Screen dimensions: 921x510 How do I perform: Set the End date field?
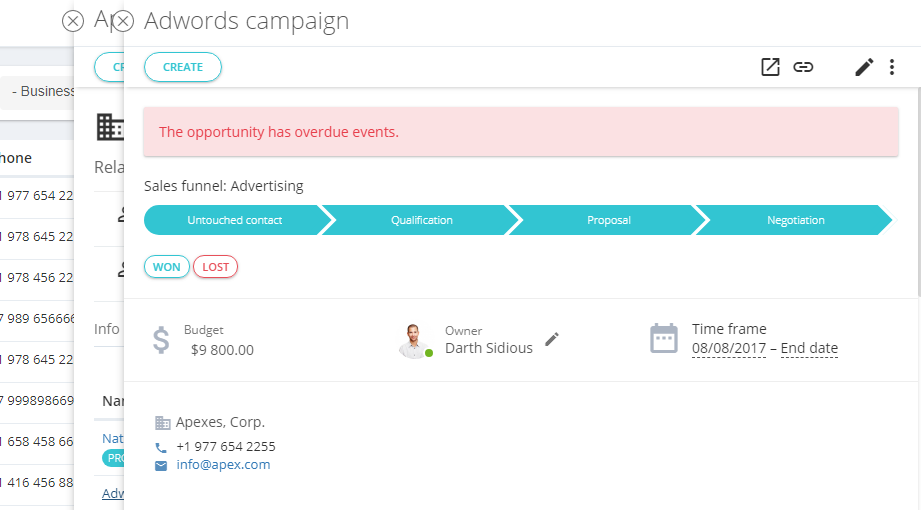(809, 348)
